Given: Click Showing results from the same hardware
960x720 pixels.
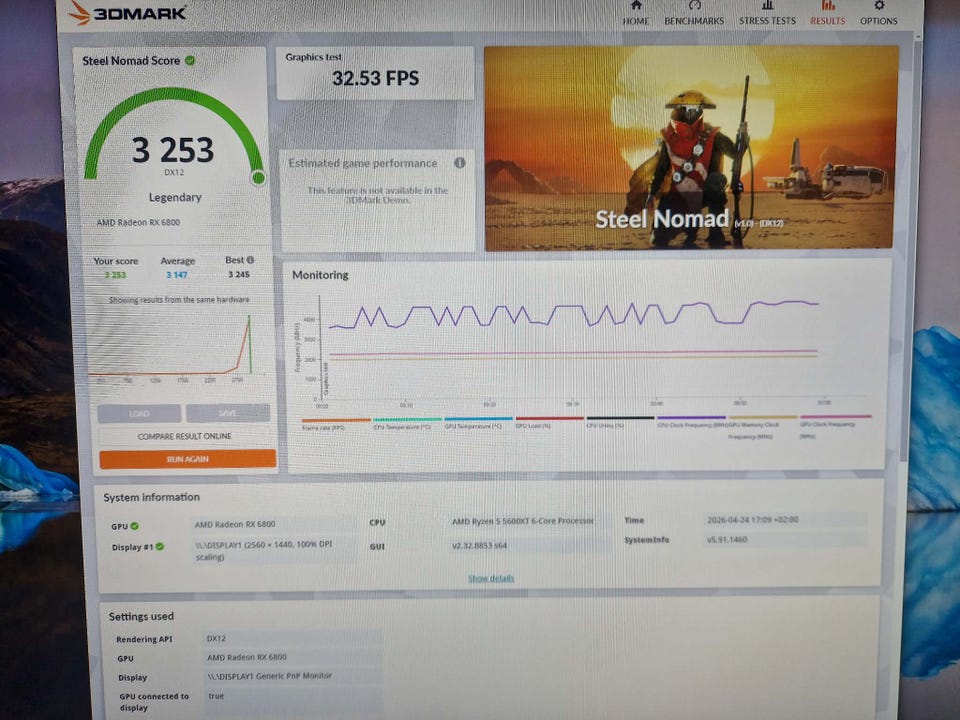Looking at the screenshot, I should click(179, 299).
